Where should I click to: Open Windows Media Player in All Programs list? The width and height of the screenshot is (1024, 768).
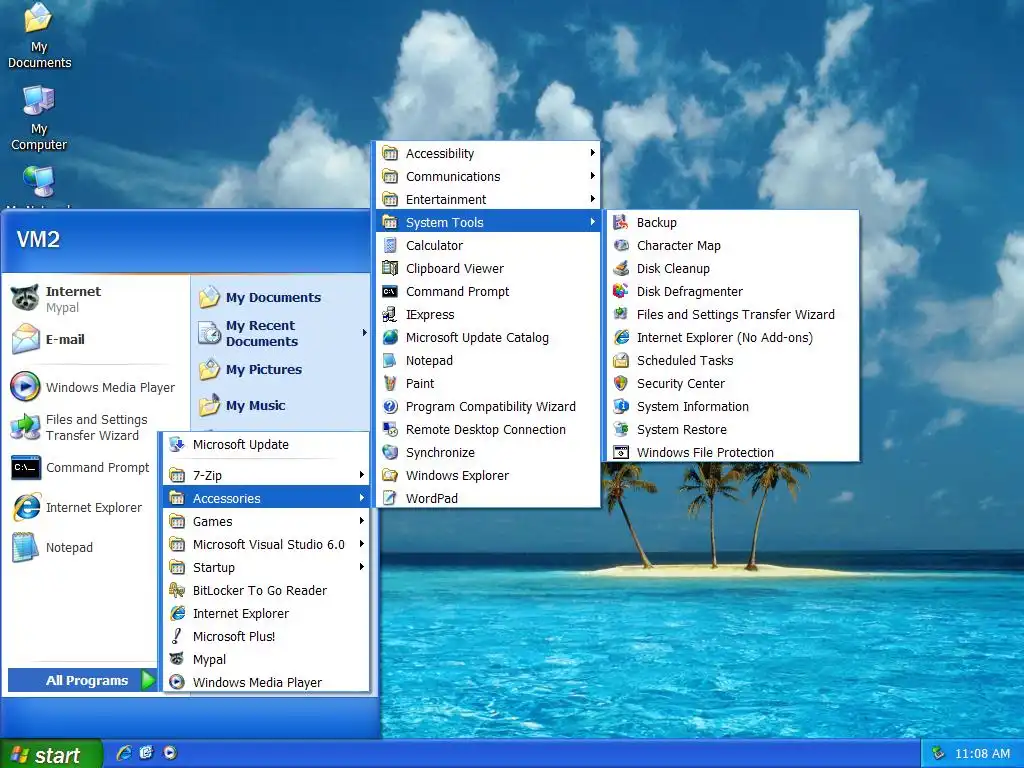pos(266,682)
